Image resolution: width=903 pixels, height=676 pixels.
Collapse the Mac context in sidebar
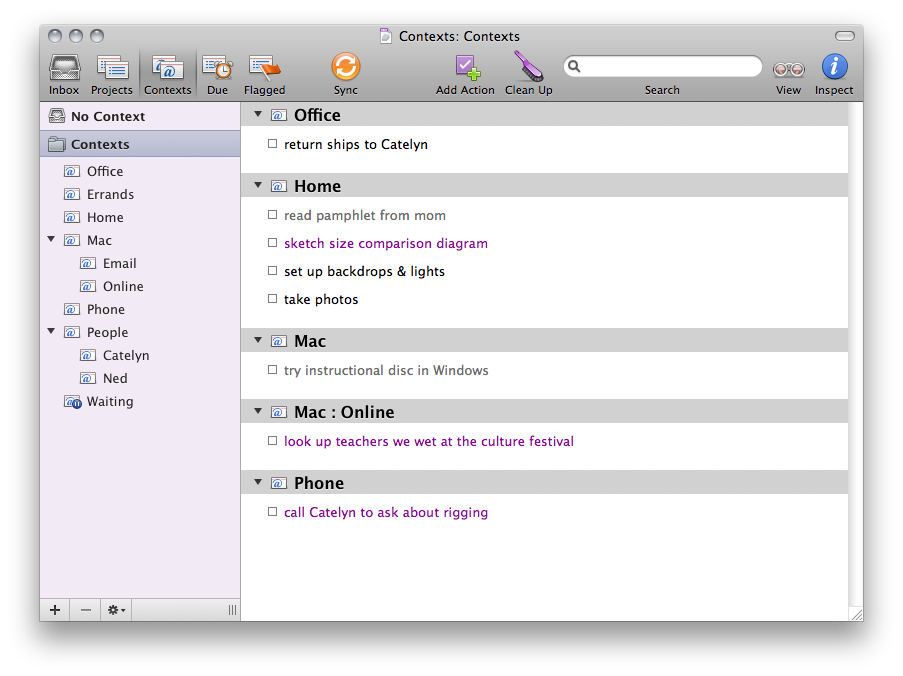coord(51,240)
